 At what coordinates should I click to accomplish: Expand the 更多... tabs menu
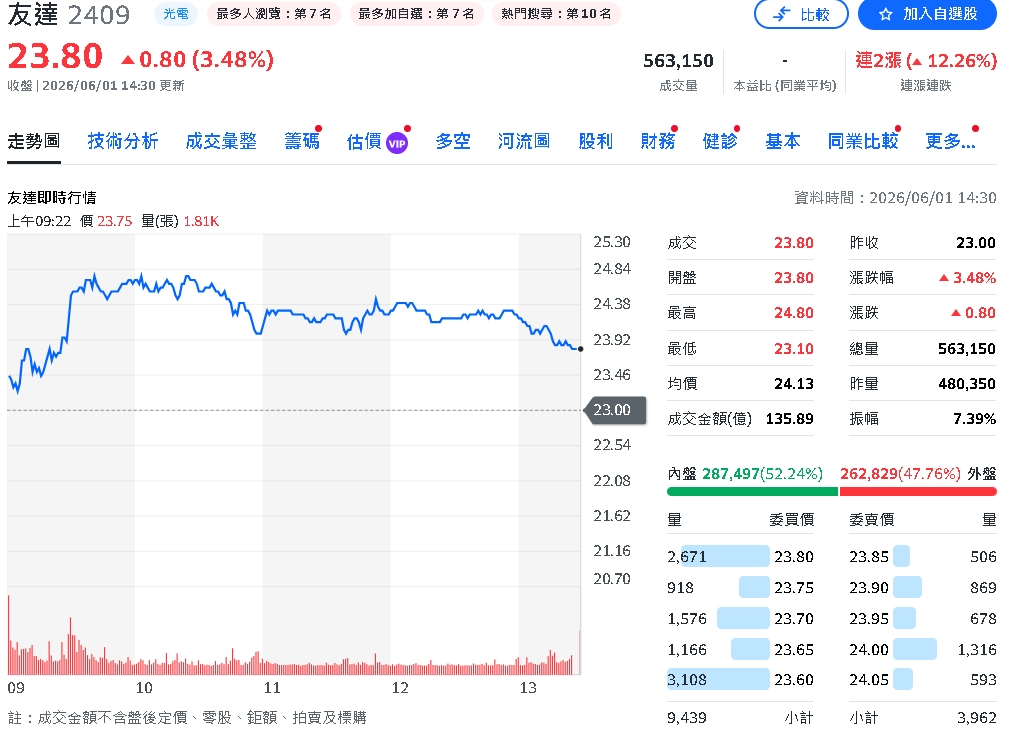point(950,141)
